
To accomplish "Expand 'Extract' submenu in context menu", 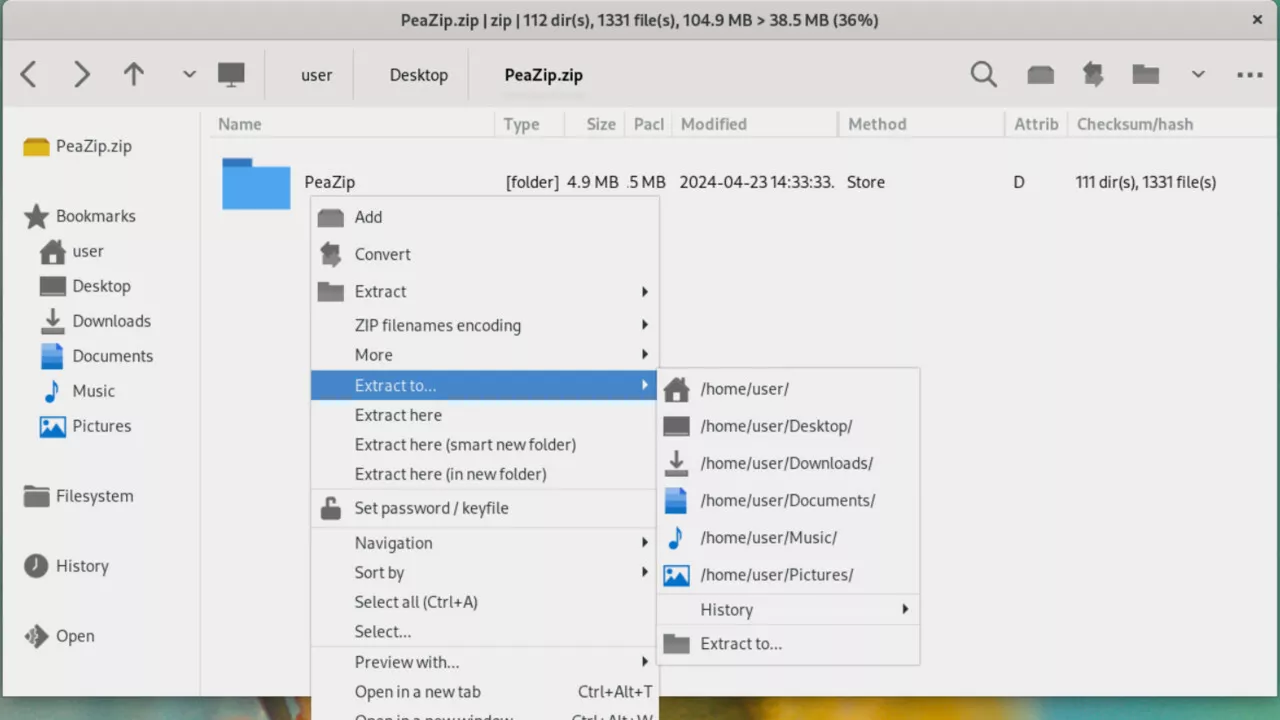I will pos(485,292).
